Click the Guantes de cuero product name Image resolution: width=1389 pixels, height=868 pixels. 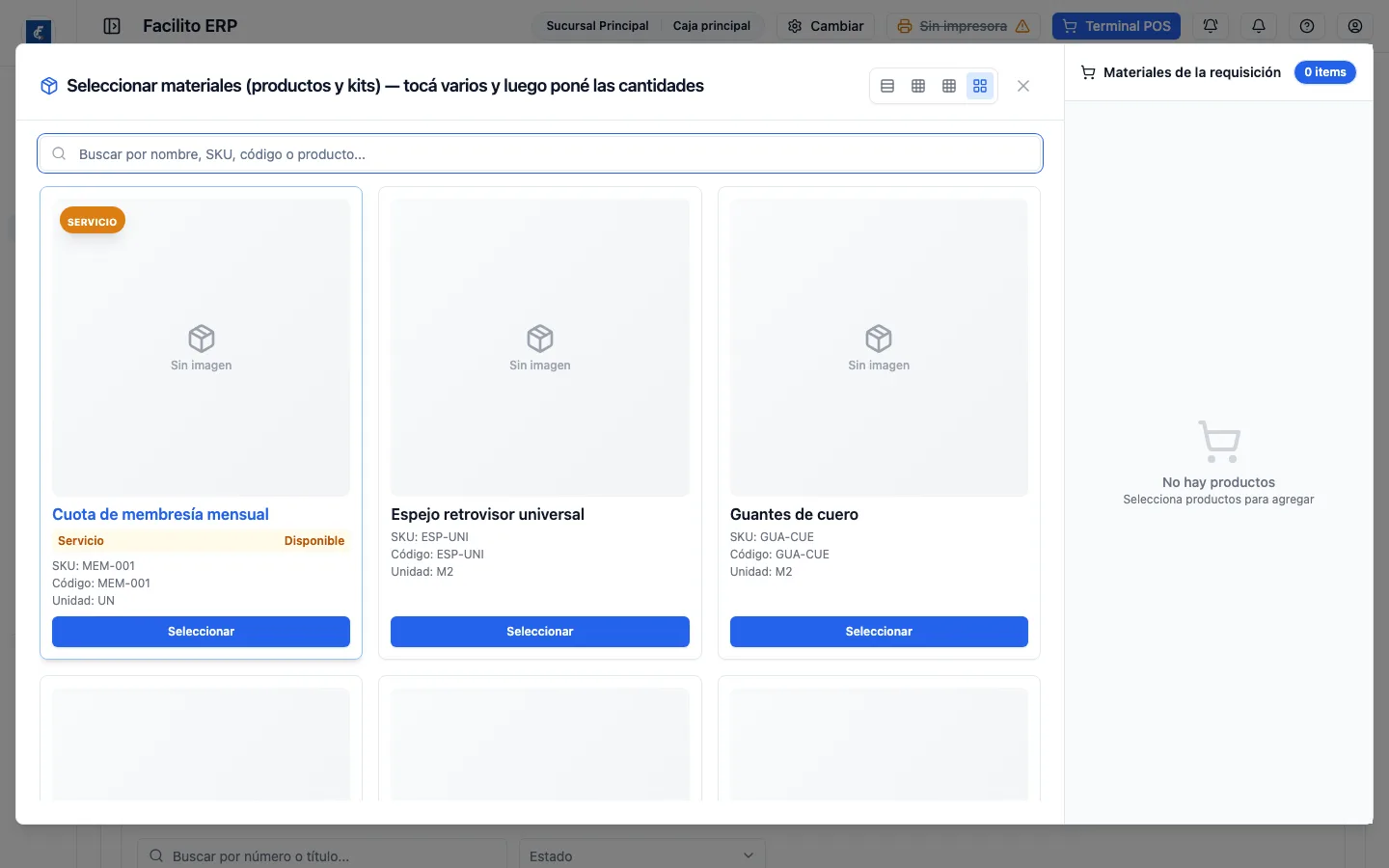click(794, 515)
